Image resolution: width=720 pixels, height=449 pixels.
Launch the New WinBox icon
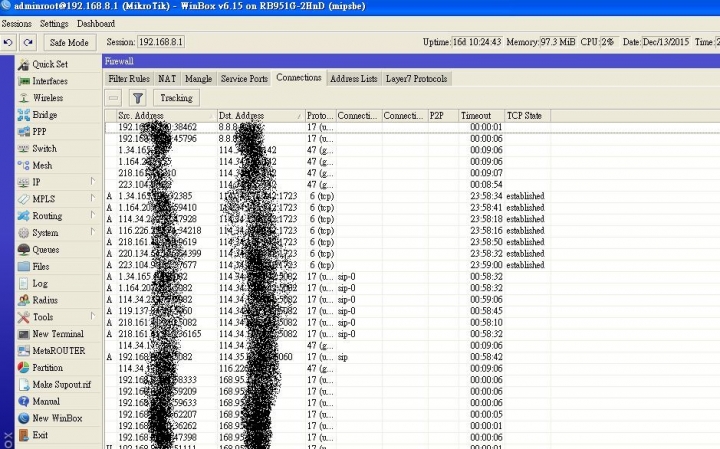23,418
